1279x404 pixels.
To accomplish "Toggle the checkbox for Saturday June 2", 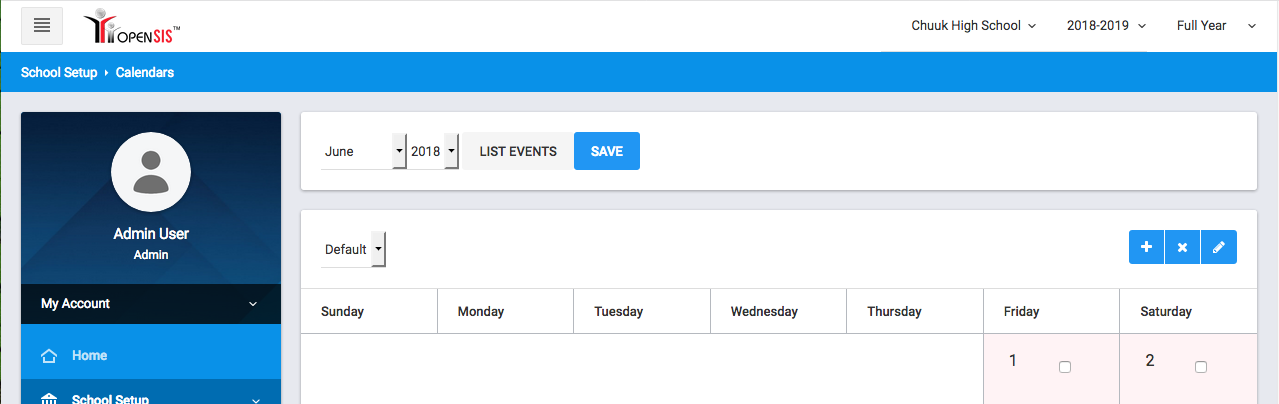I will 1201,367.
